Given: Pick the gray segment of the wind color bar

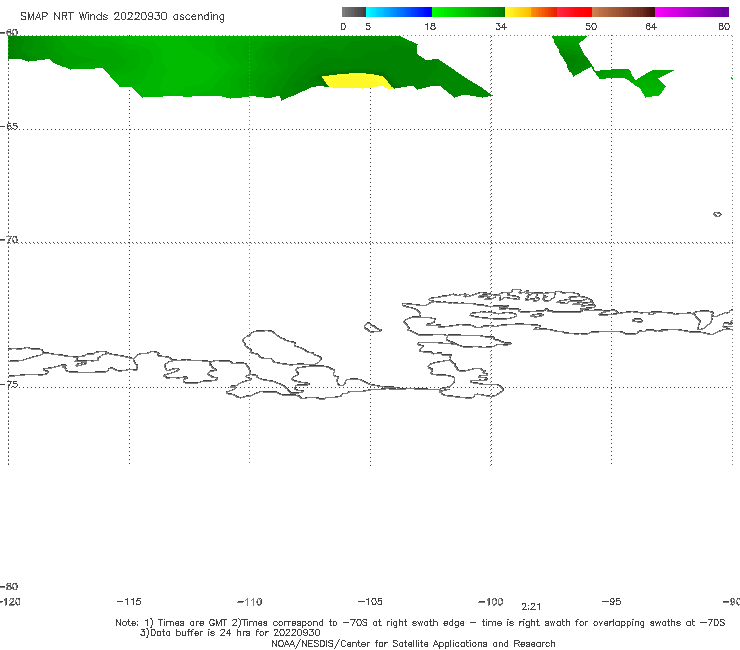Looking at the screenshot, I should point(353,12).
